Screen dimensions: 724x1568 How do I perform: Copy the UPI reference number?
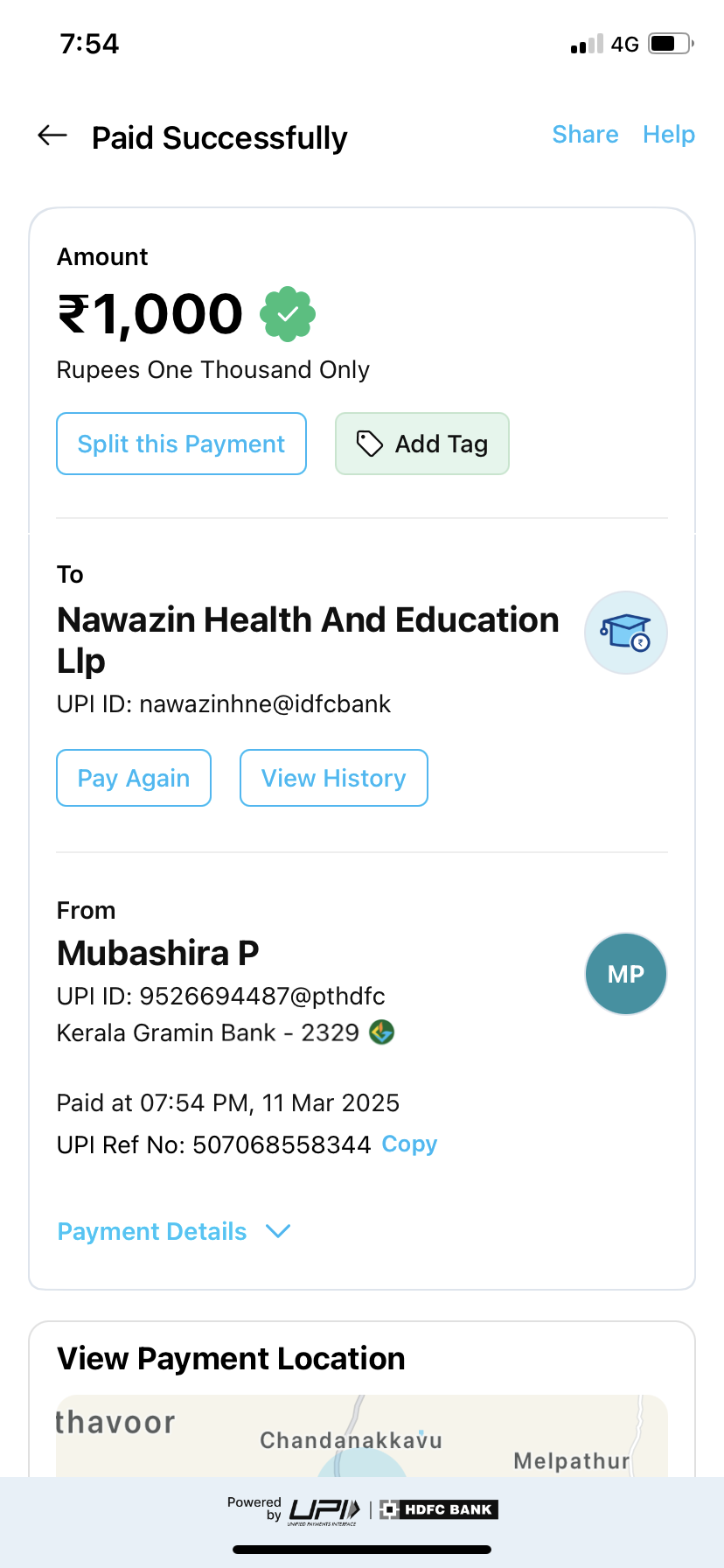tap(409, 1144)
